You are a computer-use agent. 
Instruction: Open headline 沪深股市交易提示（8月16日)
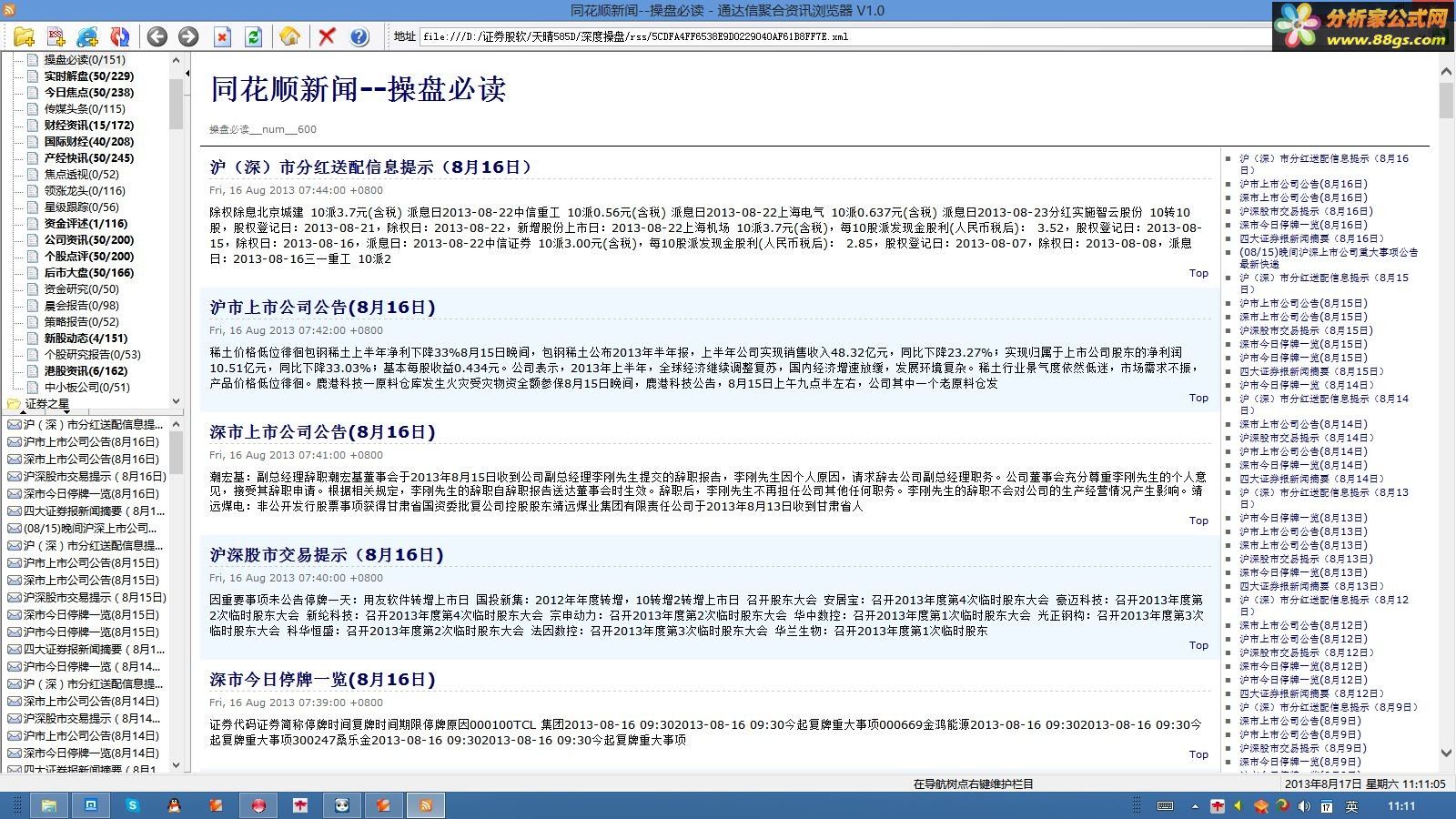[x=327, y=555]
